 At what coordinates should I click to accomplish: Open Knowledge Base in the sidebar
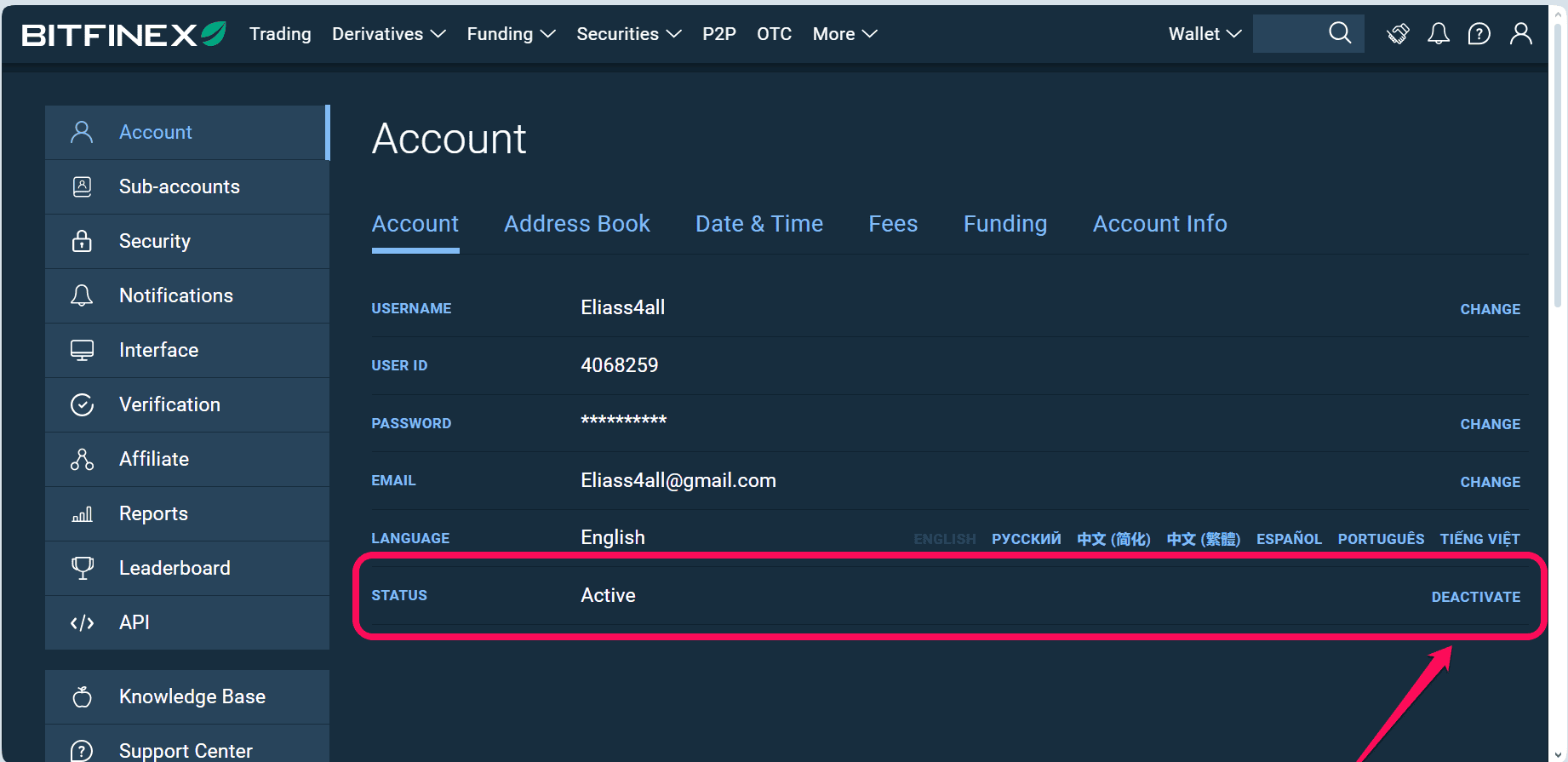point(187,696)
